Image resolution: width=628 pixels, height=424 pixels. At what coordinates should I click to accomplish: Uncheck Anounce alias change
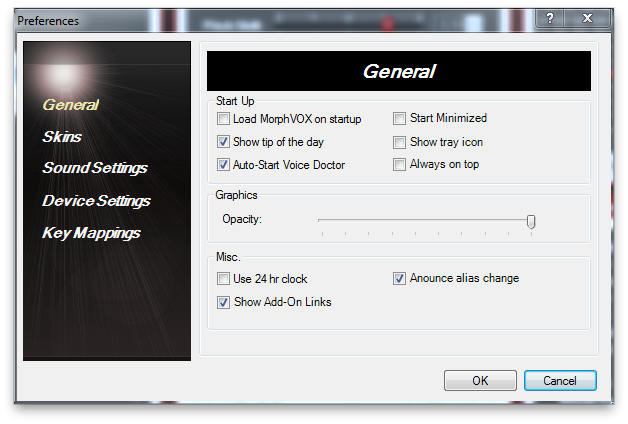399,278
